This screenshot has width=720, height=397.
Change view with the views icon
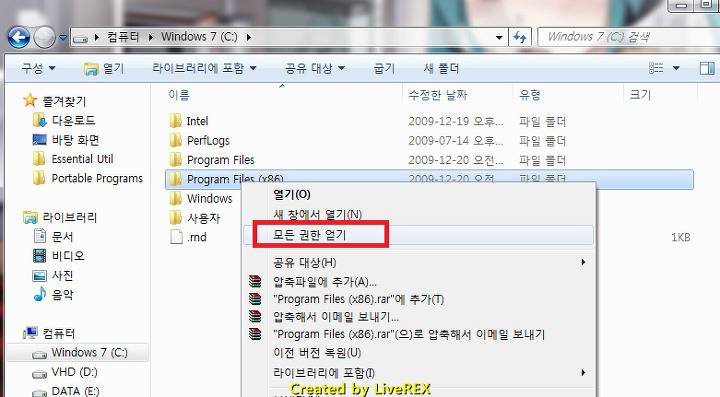pyautogui.click(x=656, y=68)
